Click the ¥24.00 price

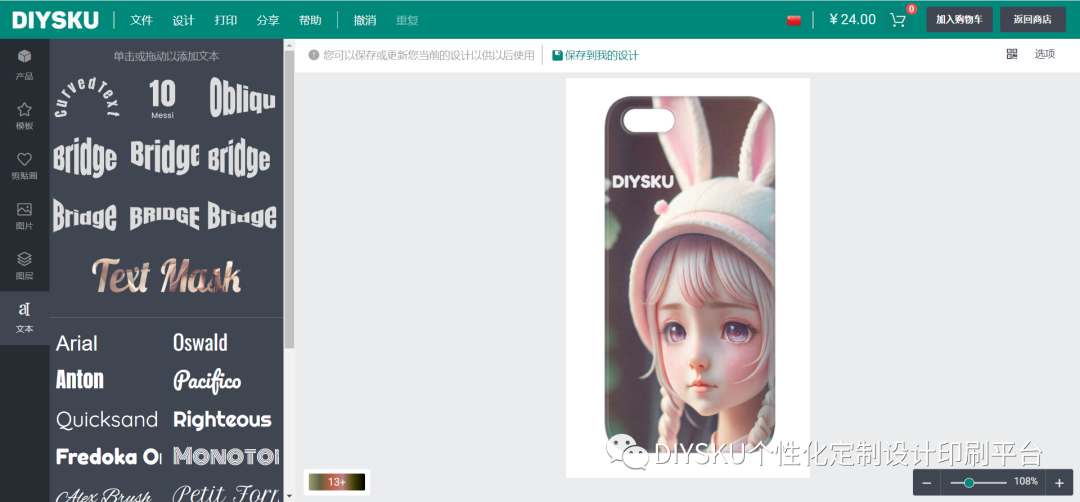click(x=852, y=19)
